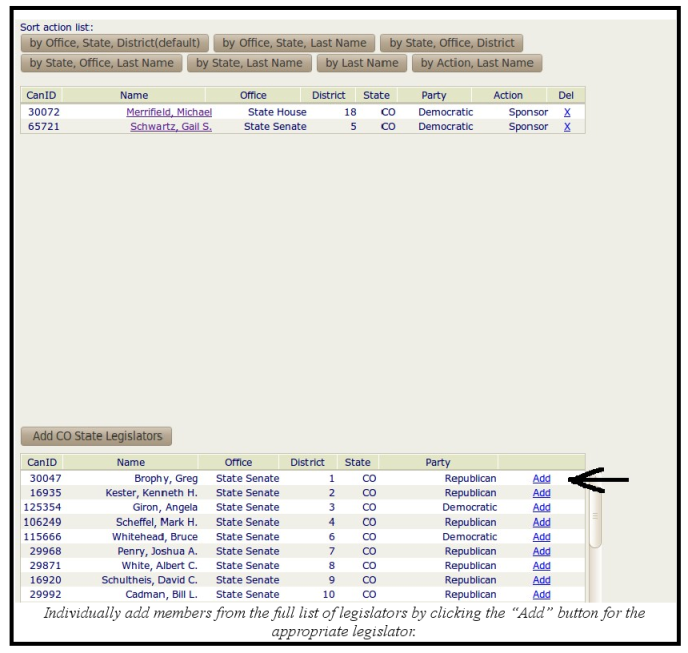Click Add CO State Legislators button
Image resolution: width=688 pixels, height=653 pixels.
click(x=97, y=436)
